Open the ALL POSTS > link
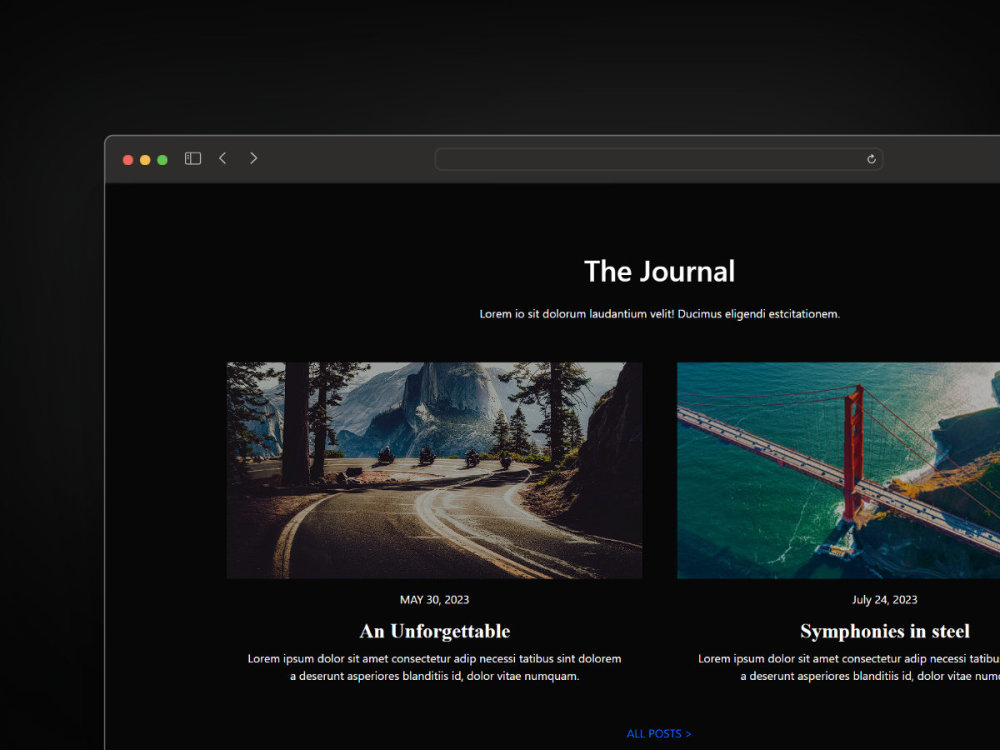Image resolution: width=1000 pixels, height=750 pixels. click(x=659, y=734)
